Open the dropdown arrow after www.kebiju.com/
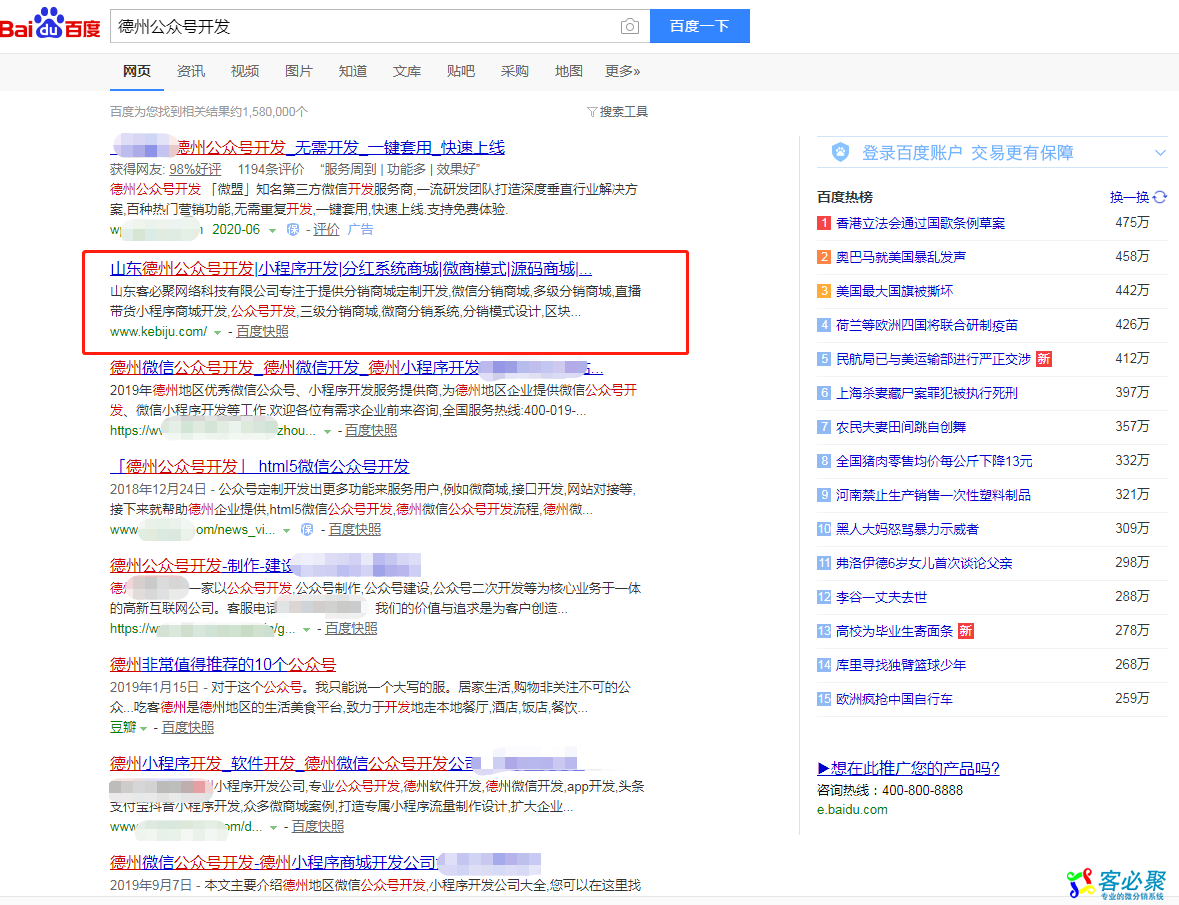 (218, 332)
